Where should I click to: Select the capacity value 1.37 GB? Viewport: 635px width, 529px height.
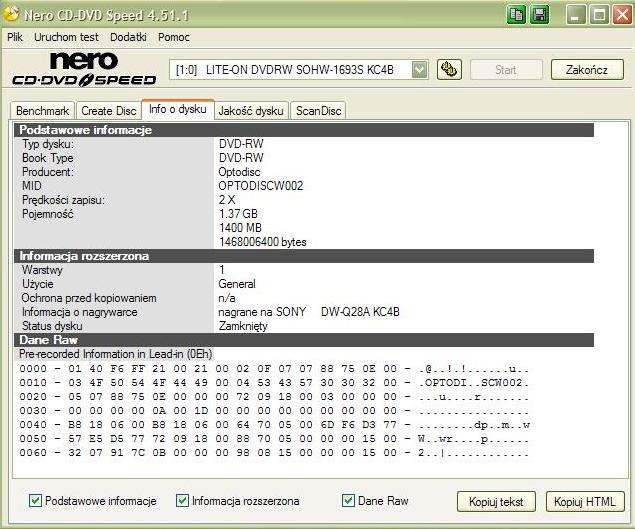[239, 214]
